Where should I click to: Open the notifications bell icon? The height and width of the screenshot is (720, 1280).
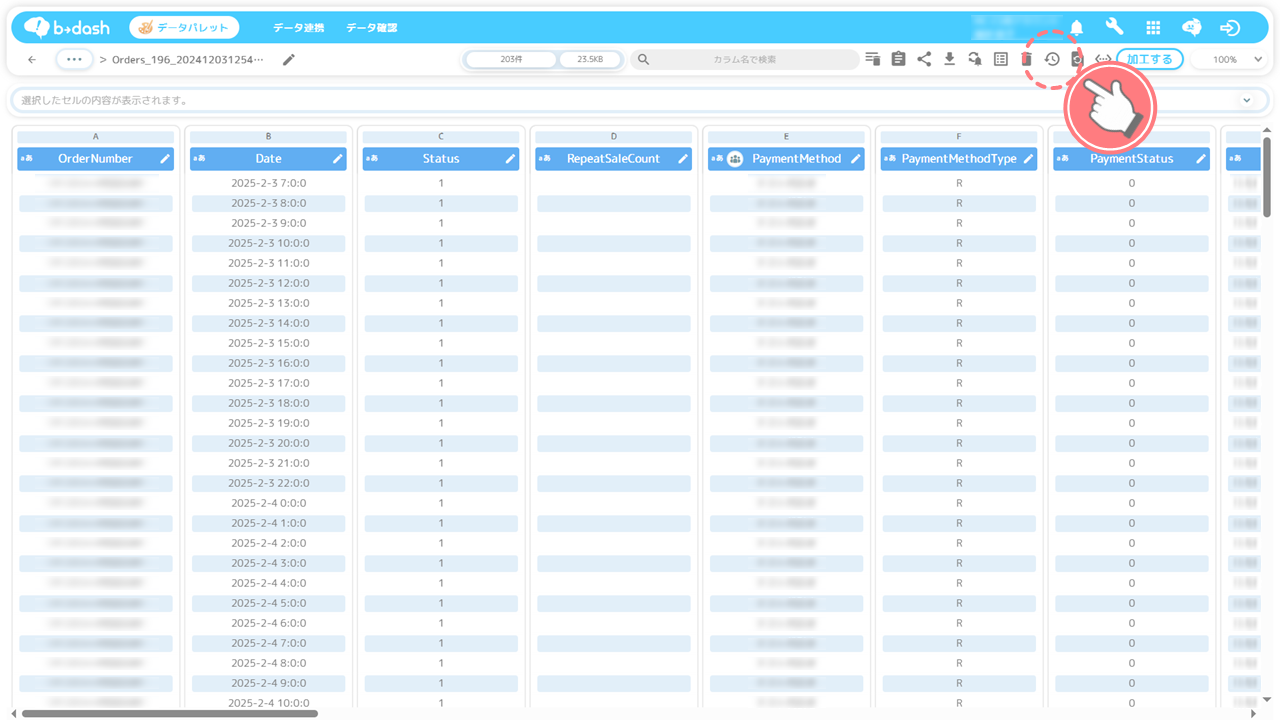[x=1077, y=28]
